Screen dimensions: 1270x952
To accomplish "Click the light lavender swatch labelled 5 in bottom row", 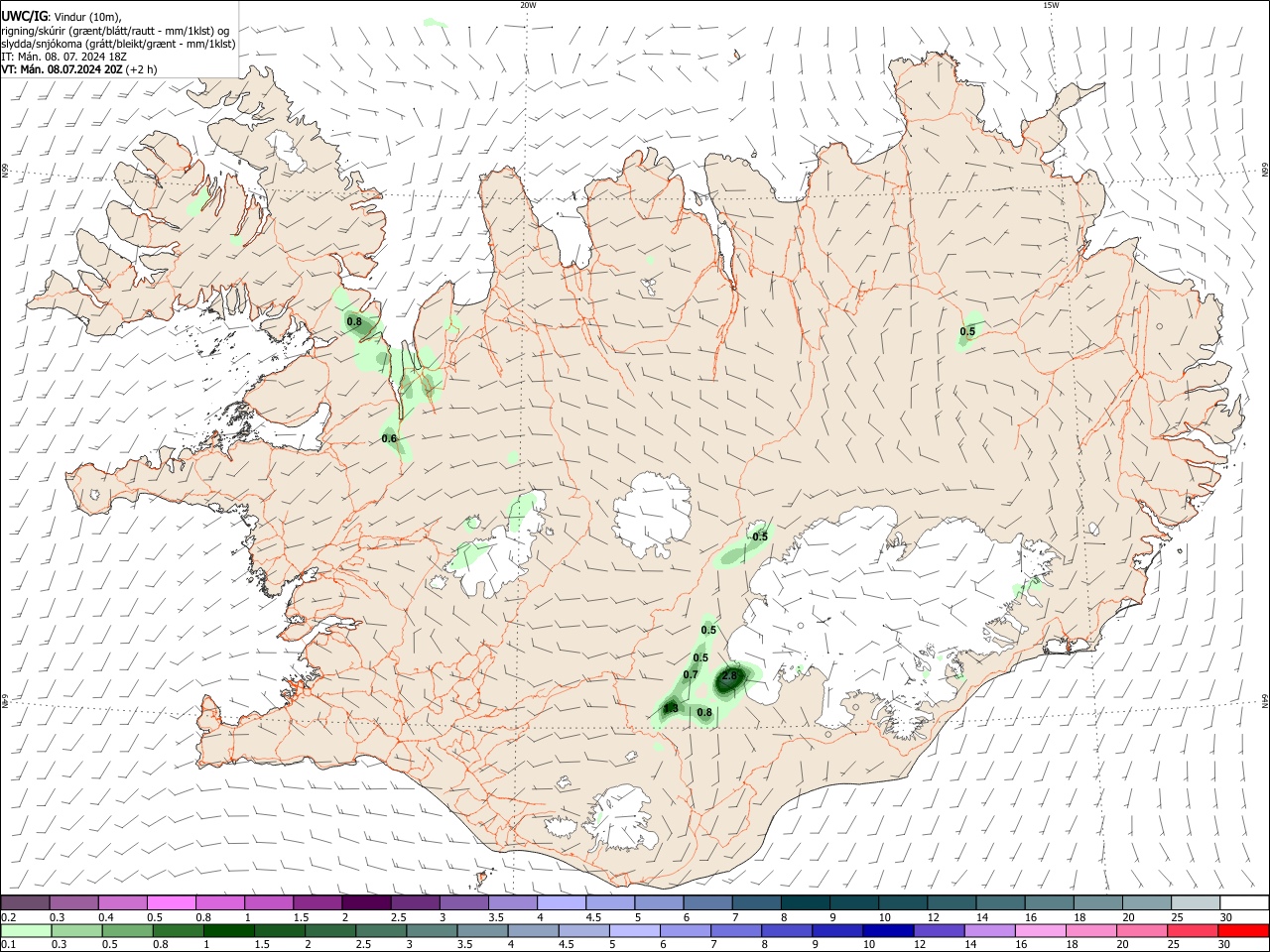I will pos(634,931).
